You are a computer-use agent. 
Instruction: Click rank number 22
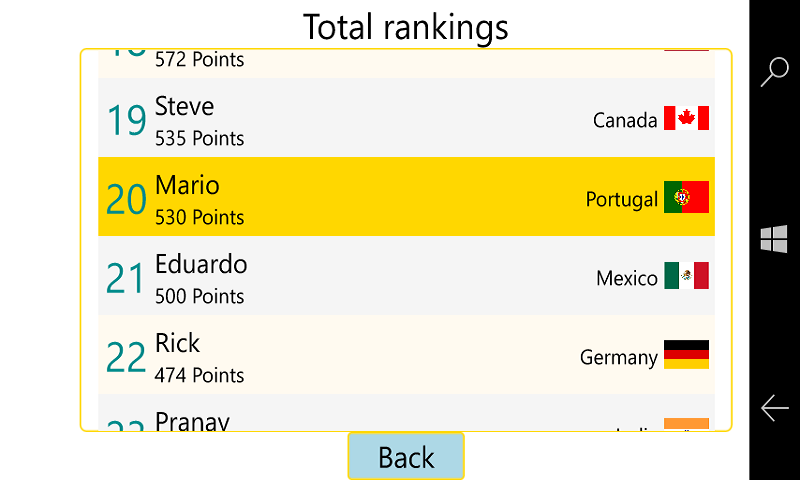pos(126,357)
